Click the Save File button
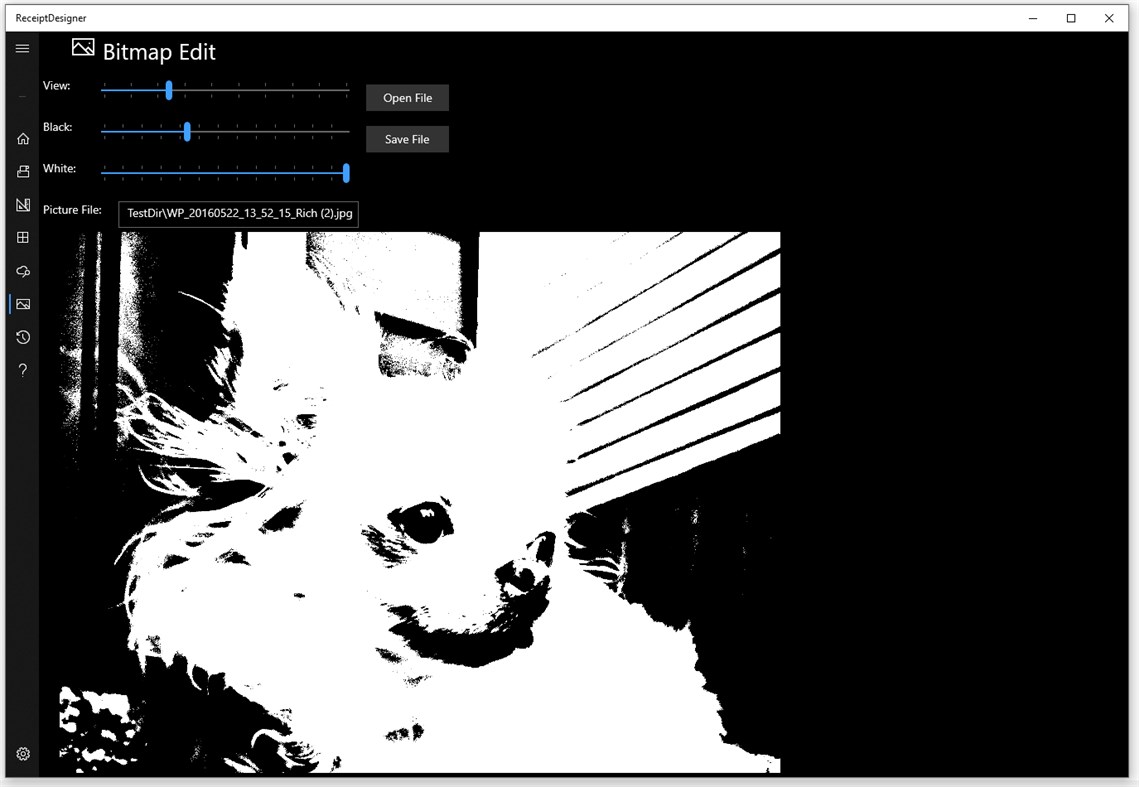 point(406,138)
